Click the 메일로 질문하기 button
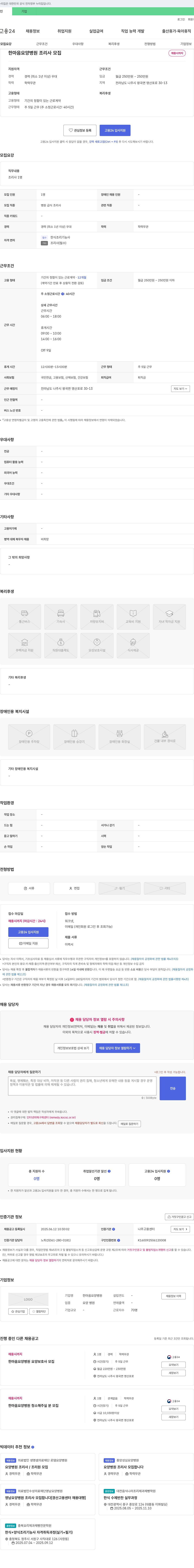 (x=130, y=1124)
